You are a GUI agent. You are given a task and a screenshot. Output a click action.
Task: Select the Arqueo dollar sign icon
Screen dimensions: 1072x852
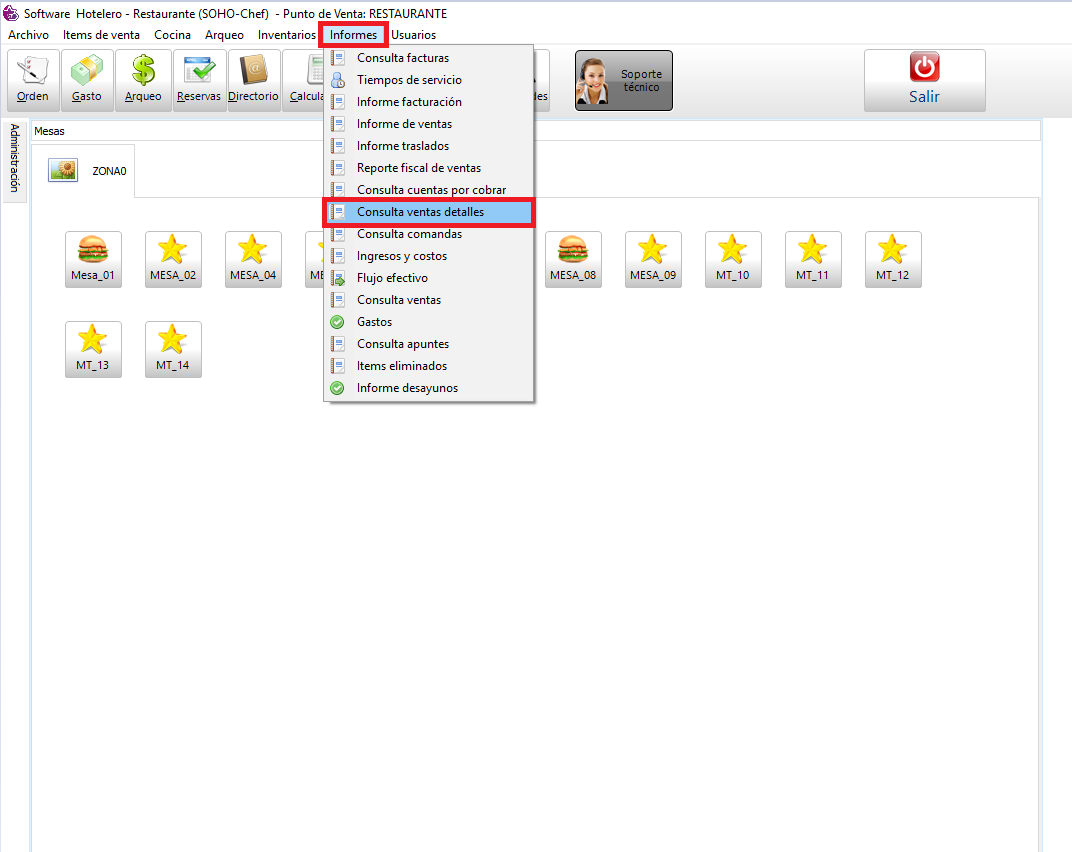(142, 80)
